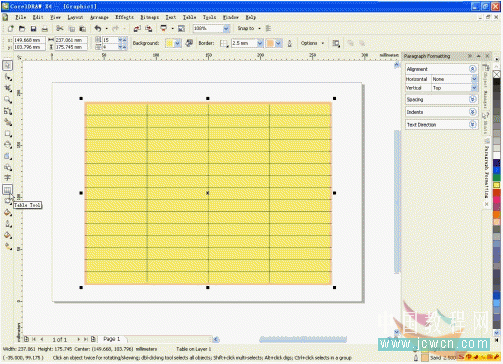Click the x position field

[x=29, y=40]
